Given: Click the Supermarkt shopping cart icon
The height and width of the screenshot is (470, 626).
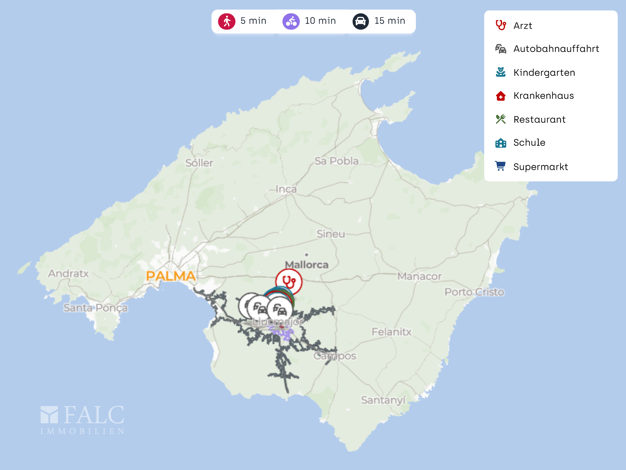Looking at the screenshot, I should [x=501, y=166].
